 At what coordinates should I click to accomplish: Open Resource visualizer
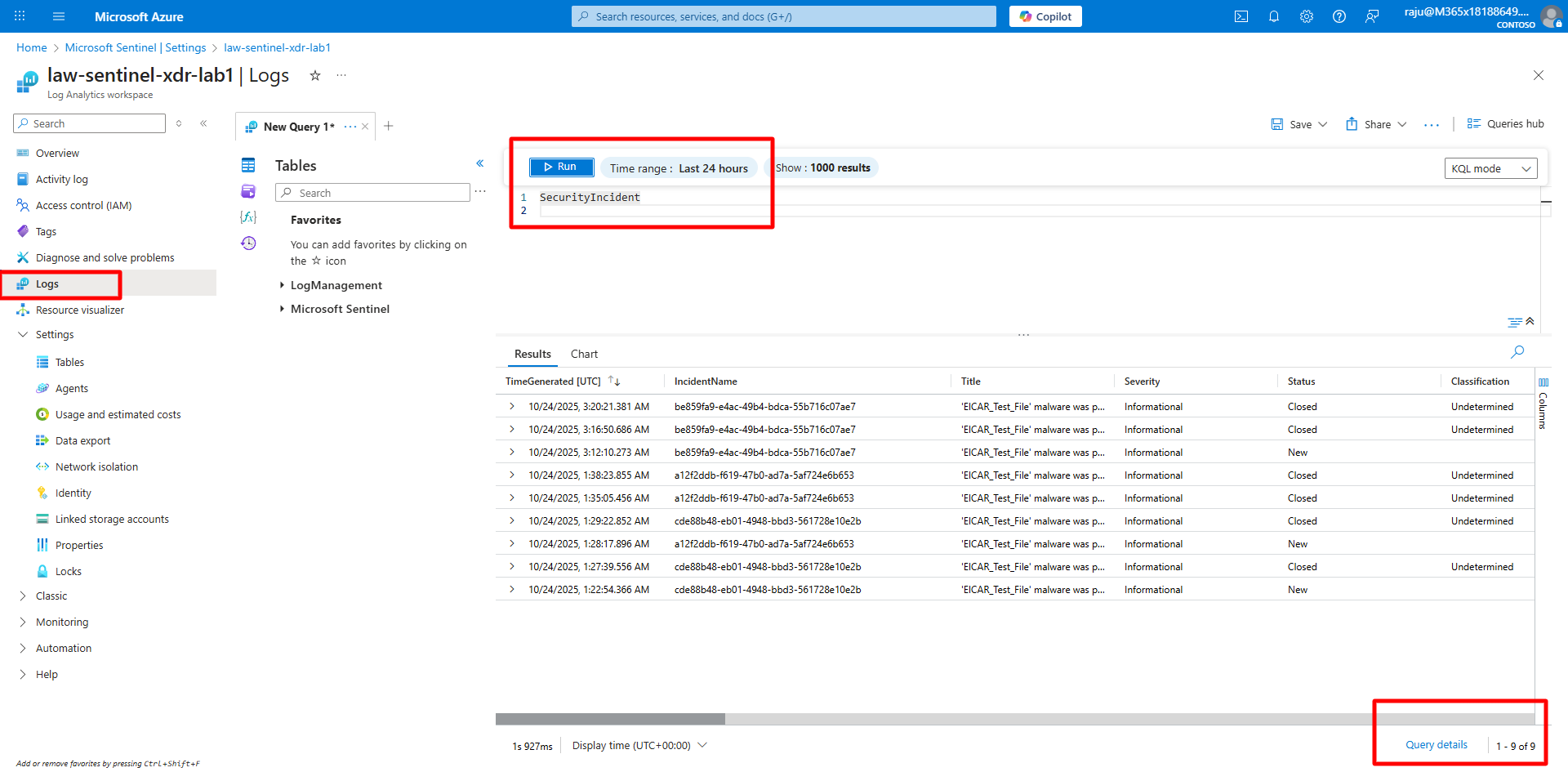coord(79,310)
